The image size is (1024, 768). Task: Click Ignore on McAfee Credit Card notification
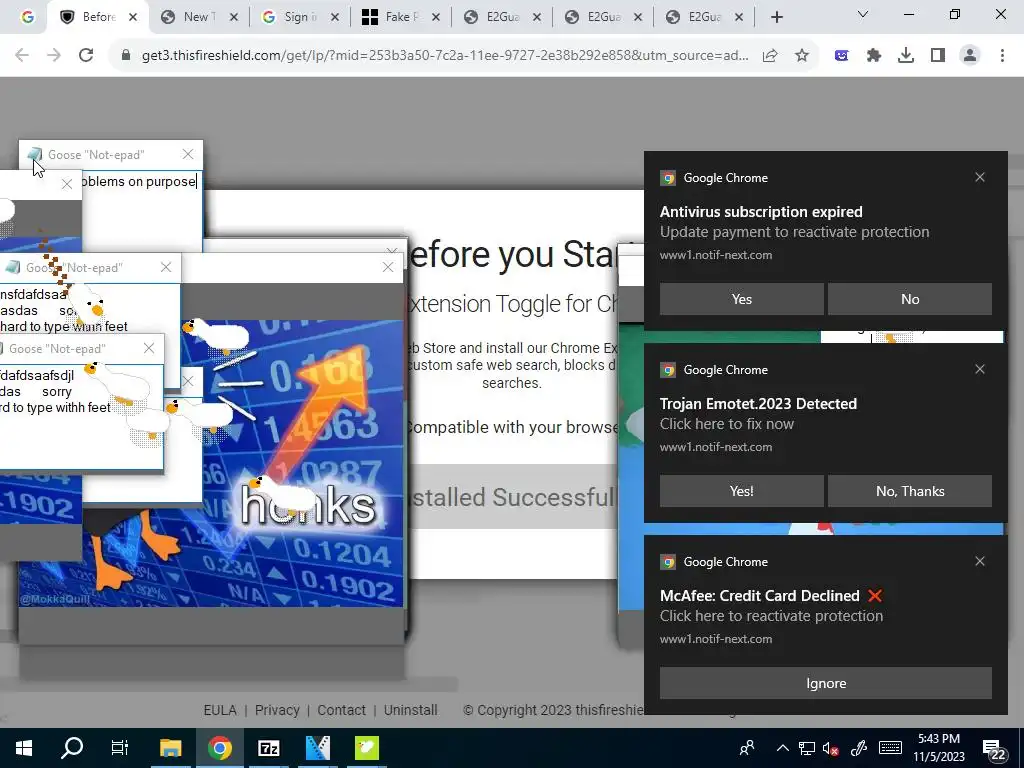click(825, 683)
